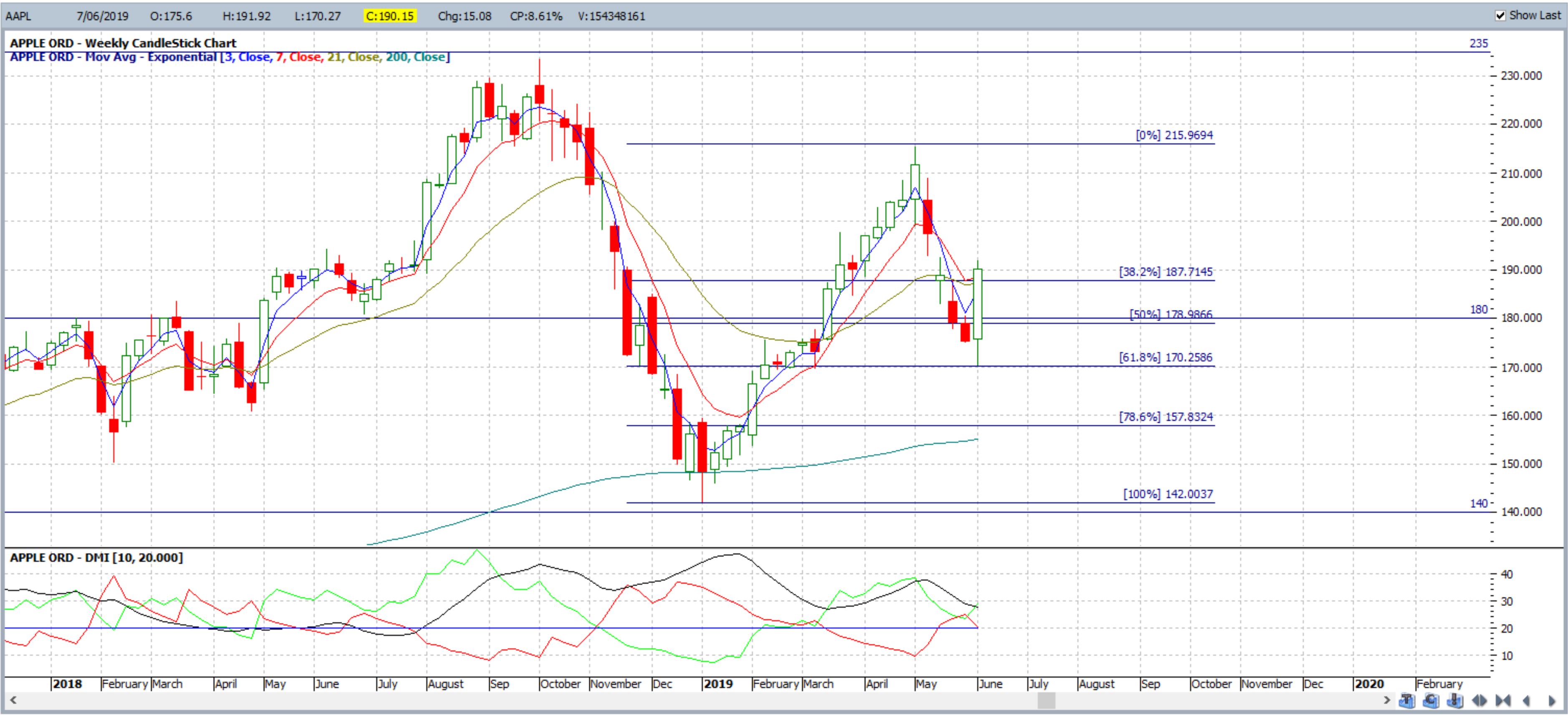The image size is (1568, 716).
Task: Click the [61.8%] 170.2586 Fibonacci label
Action: point(1166,357)
